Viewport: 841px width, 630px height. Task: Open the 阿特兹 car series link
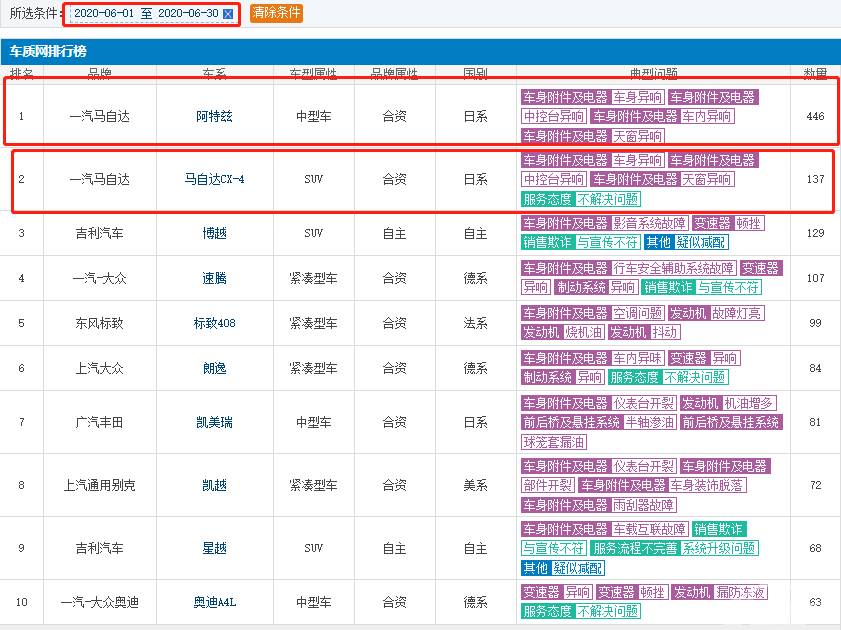(x=213, y=117)
